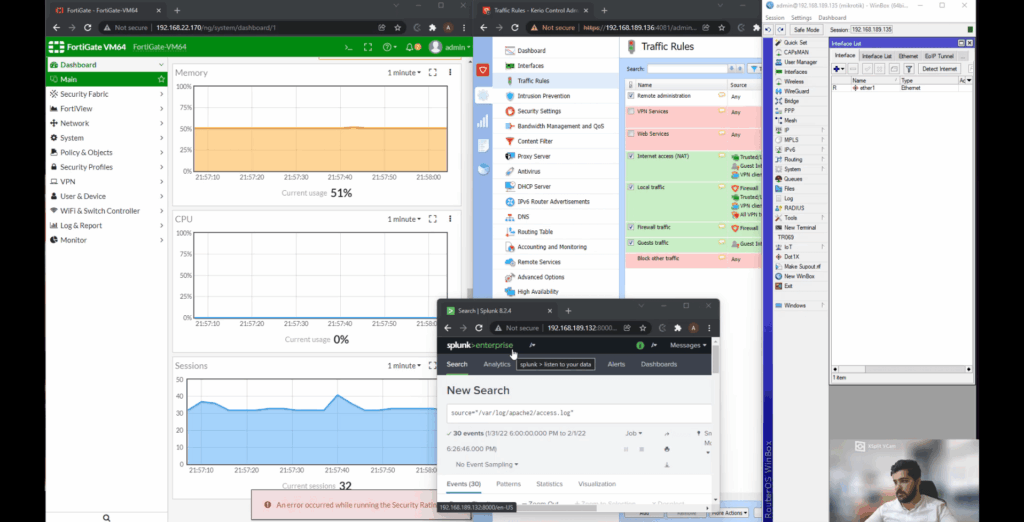Select the ether1 interface row
Screen dimensions: 1024x522
(901, 88)
